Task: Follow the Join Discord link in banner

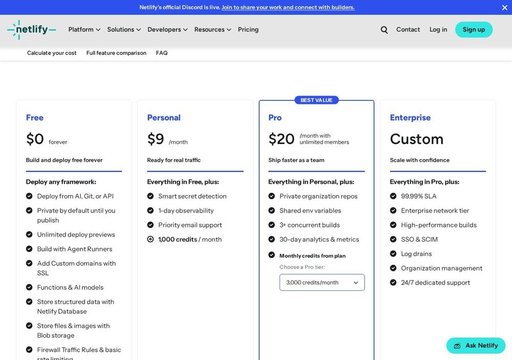Action: [x=288, y=7]
